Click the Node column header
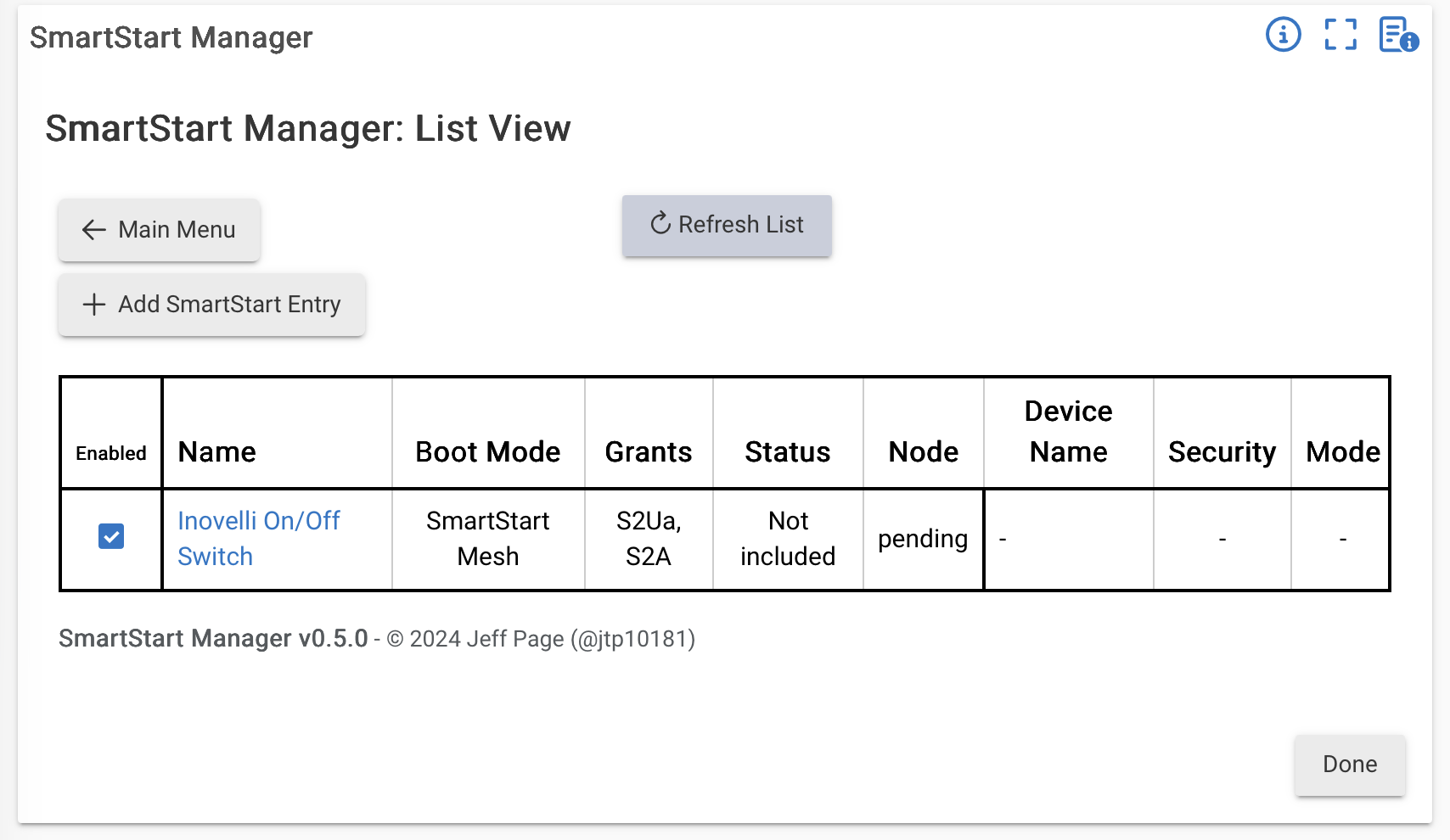The image size is (1450, 840). click(923, 451)
